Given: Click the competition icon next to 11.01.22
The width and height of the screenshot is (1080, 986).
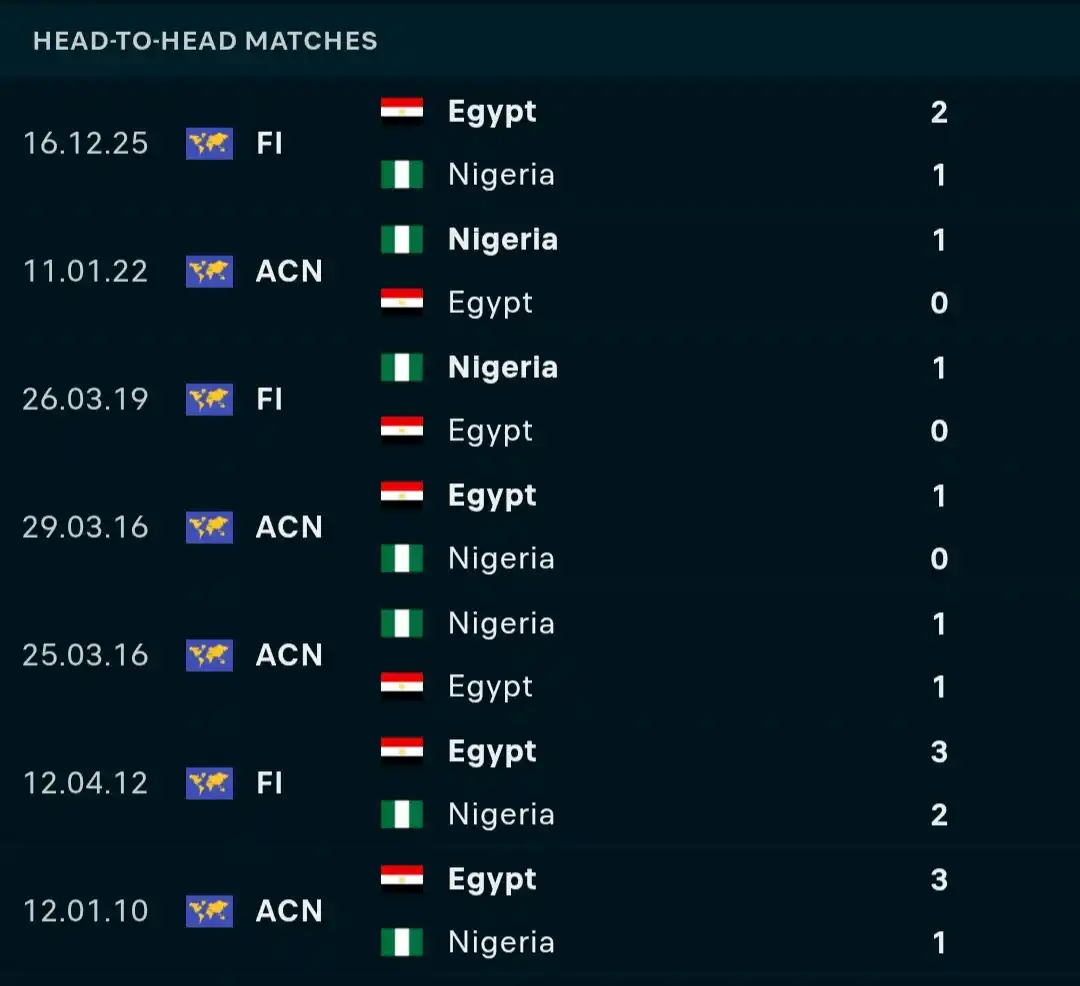Looking at the screenshot, I should pos(209,271).
